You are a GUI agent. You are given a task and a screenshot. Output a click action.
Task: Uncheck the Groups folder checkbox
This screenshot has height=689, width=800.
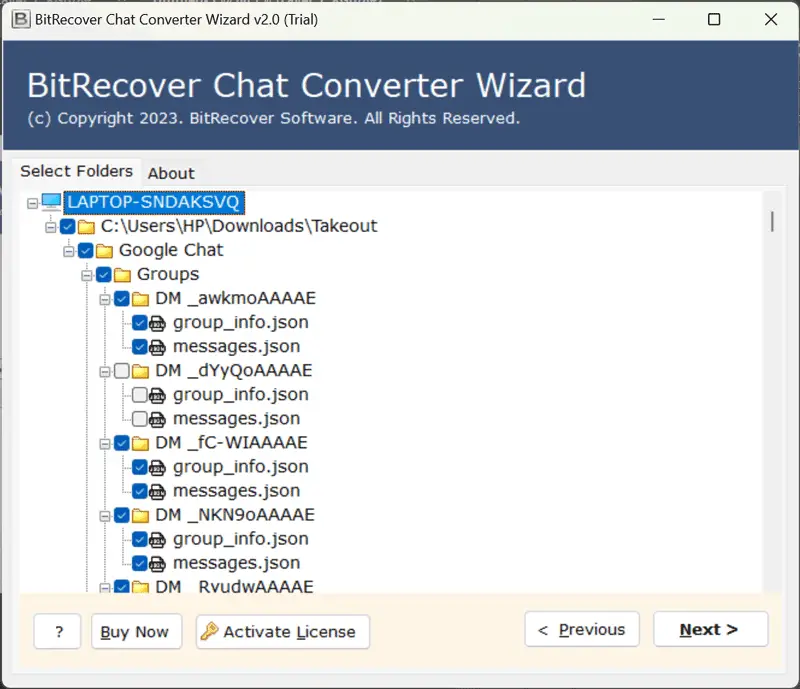[104, 275]
